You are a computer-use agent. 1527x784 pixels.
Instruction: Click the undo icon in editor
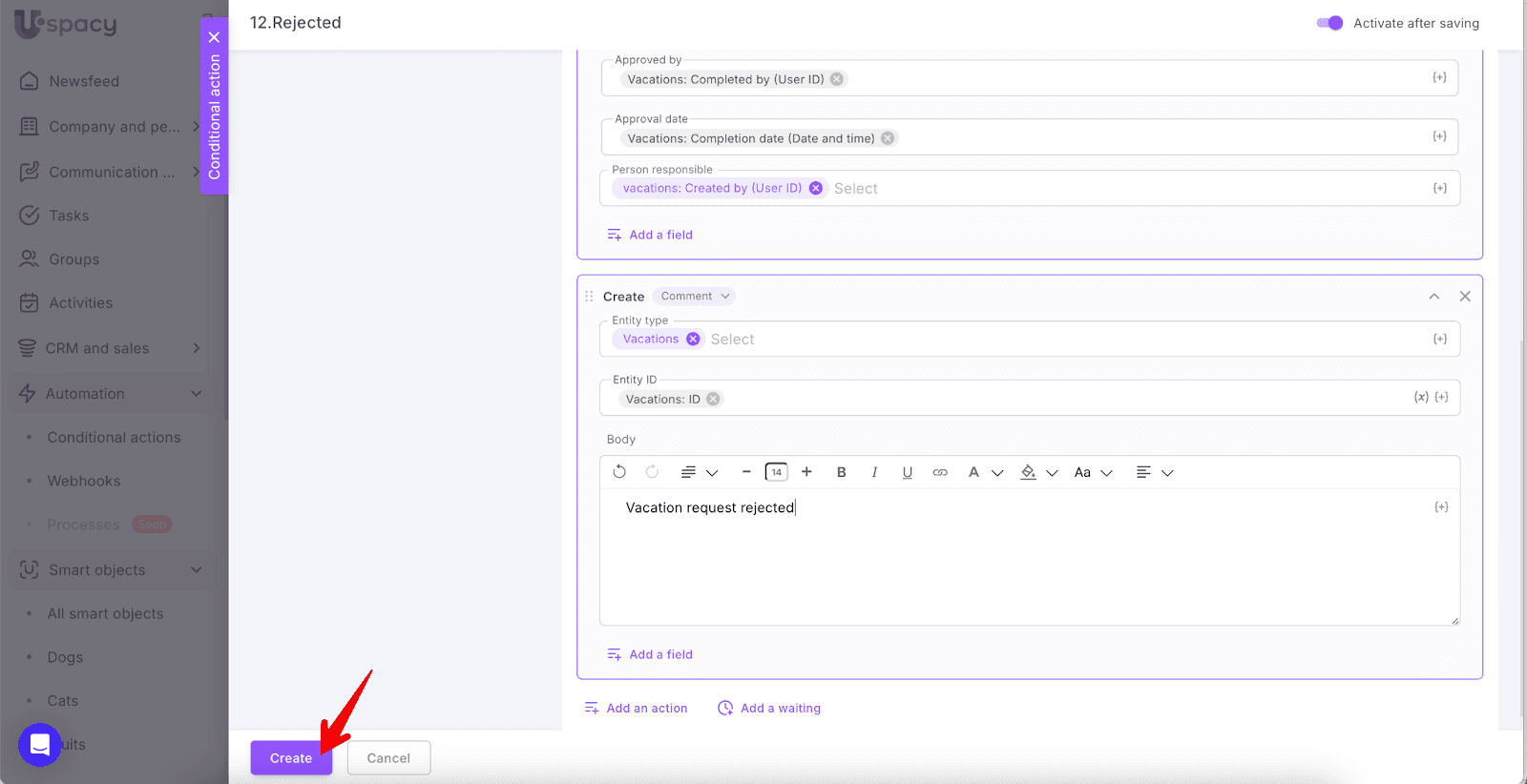click(x=619, y=472)
